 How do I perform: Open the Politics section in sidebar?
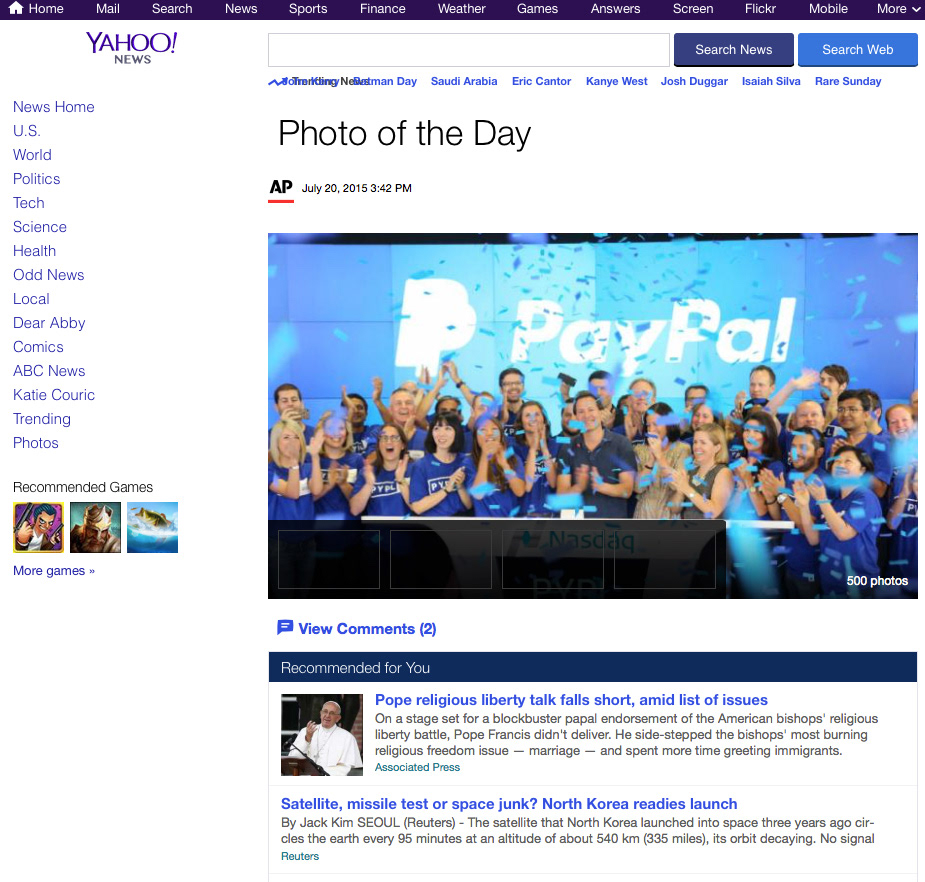[37, 179]
